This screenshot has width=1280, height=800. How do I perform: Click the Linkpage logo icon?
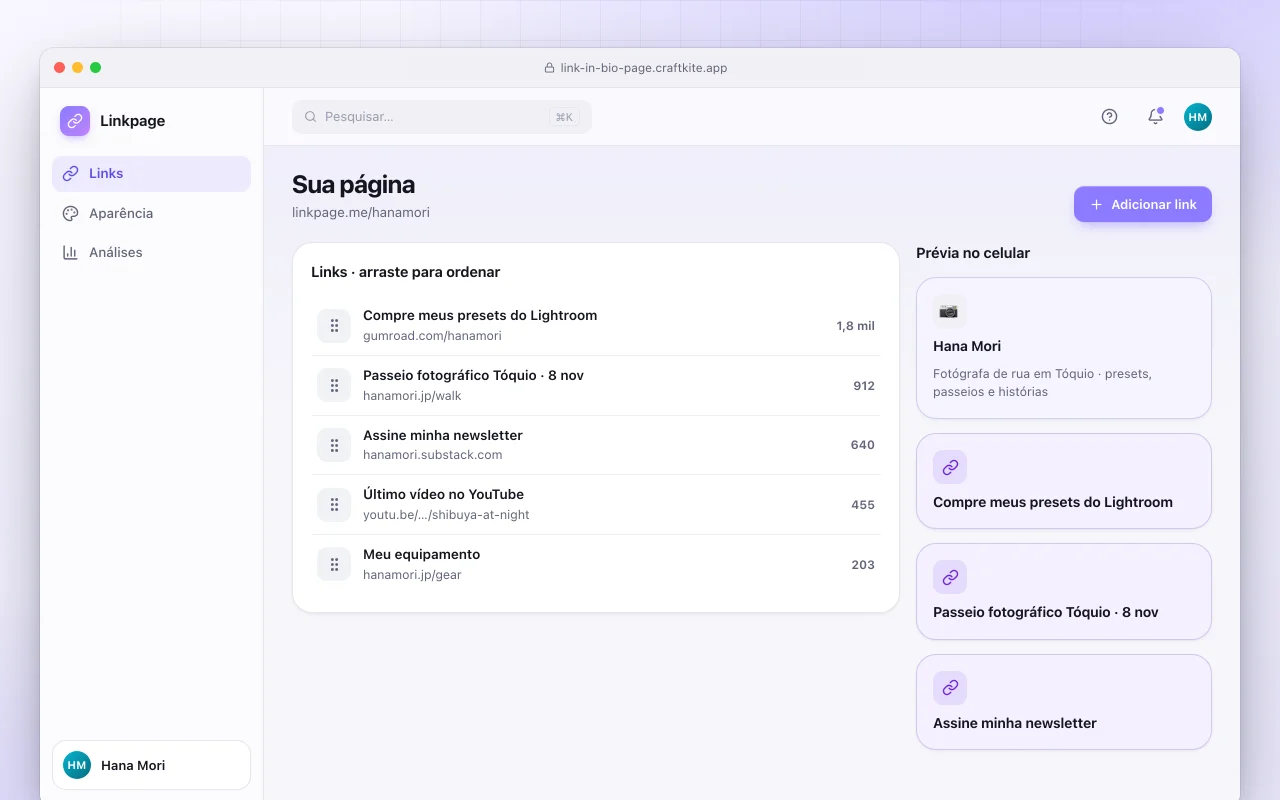(x=75, y=121)
